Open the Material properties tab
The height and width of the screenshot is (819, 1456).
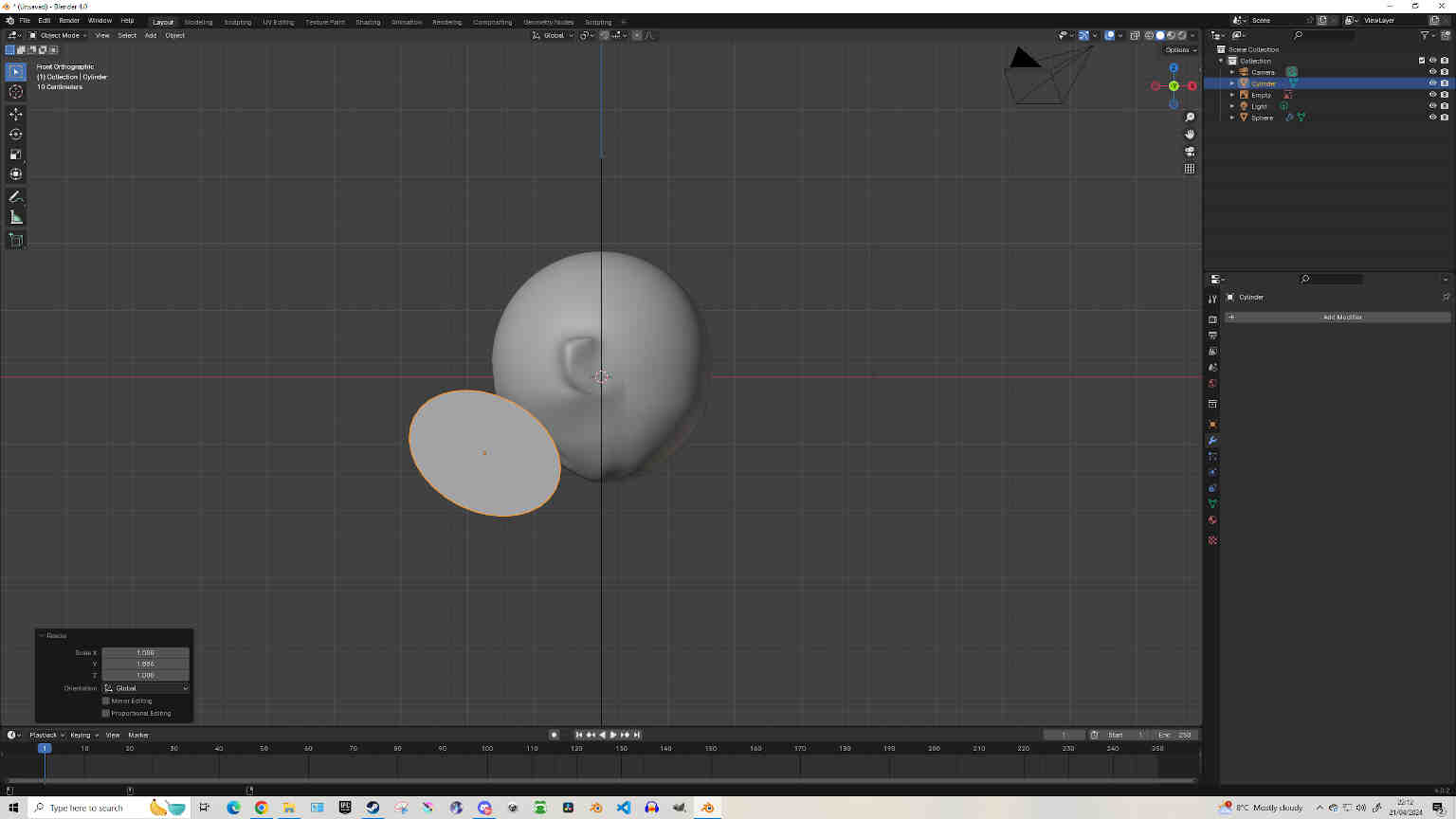(x=1212, y=520)
